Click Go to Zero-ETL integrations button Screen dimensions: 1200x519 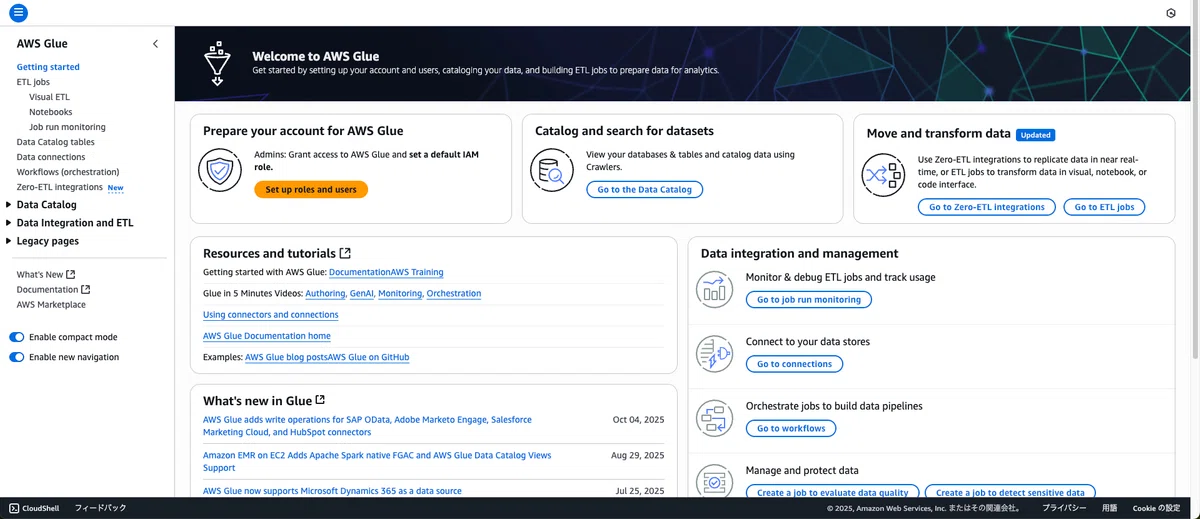[987, 207]
